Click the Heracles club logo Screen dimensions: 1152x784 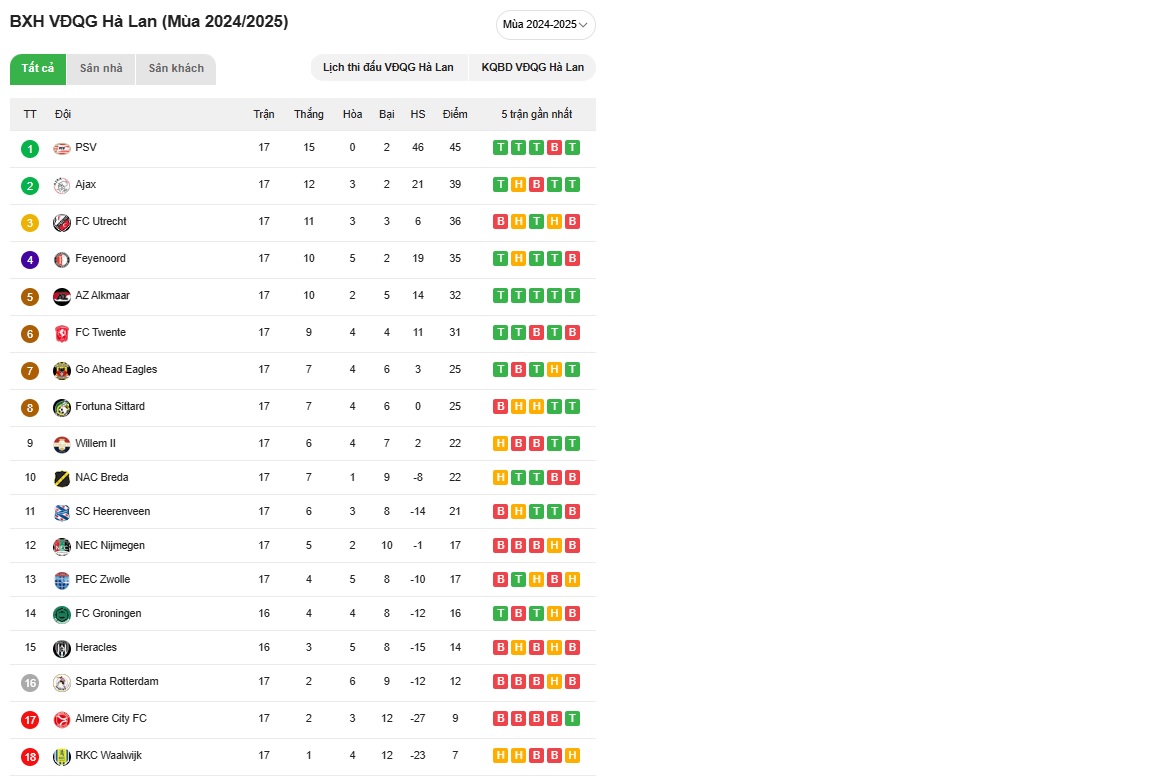[x=62, y=648]
